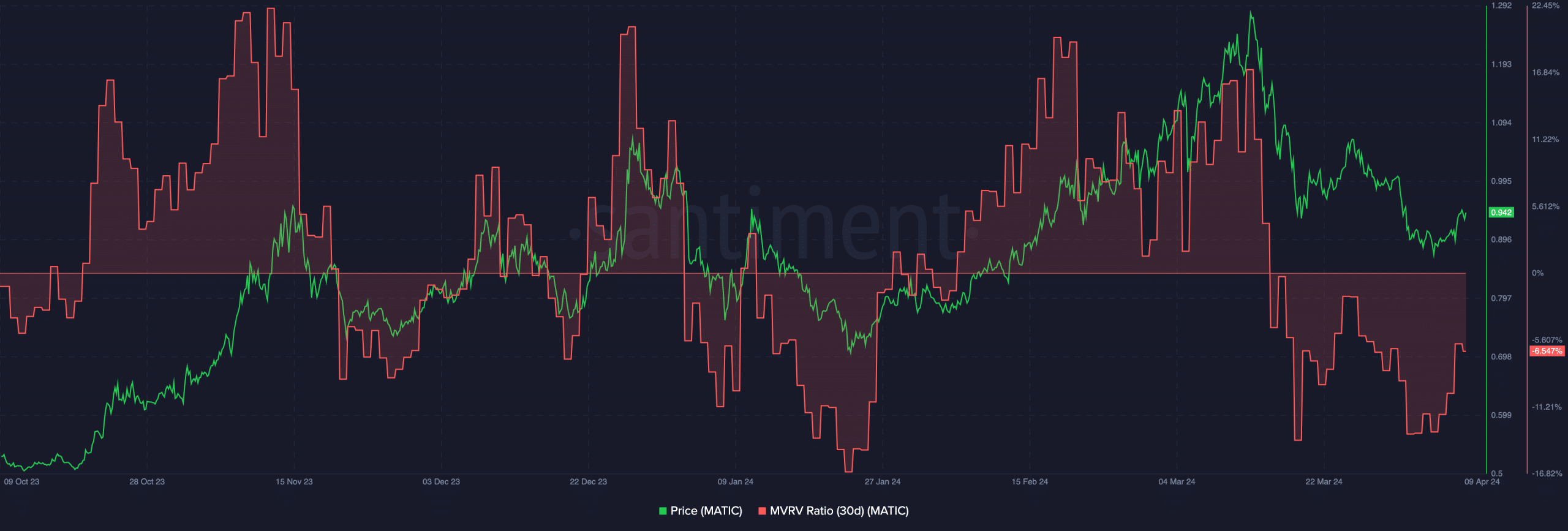Screen dimensions: 1568x531
Task: Click the 0.599 price axis value
Action: (1501, 415)
